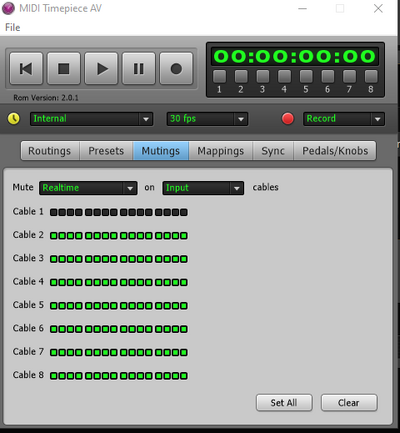
Task: Switch to the Pedals/Knobs tab
Action: (x=335, y=151)
